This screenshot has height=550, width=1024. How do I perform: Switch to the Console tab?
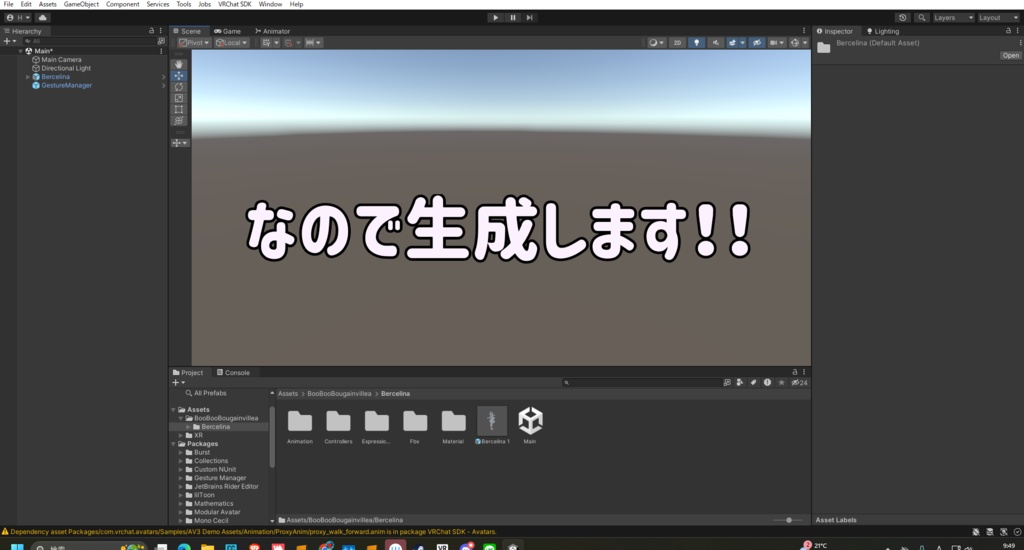(233, 372)
